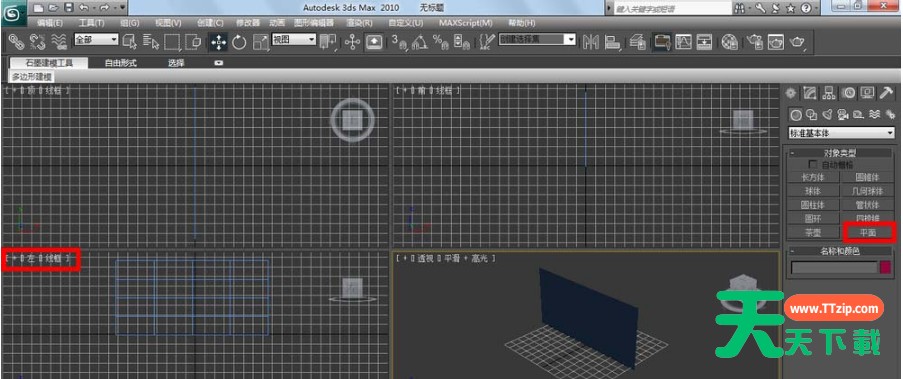Toggle Keyboard Shortcut Override icon
Viewport: 903px width, 379px height.
(374, 41)
